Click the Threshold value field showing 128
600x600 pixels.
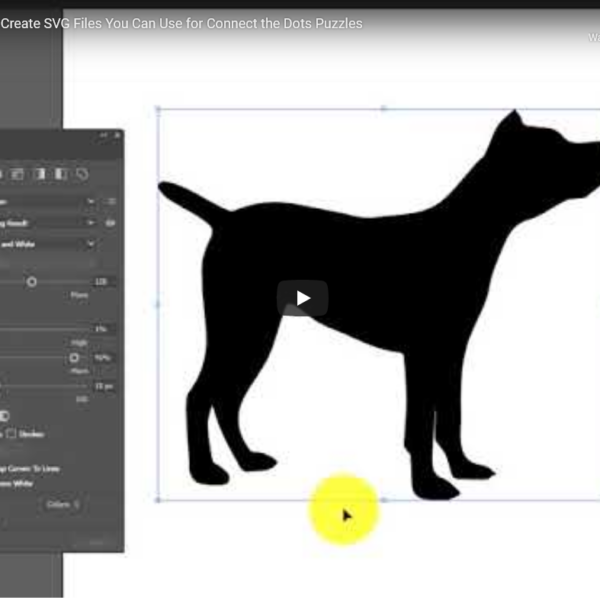pos(102,282)
